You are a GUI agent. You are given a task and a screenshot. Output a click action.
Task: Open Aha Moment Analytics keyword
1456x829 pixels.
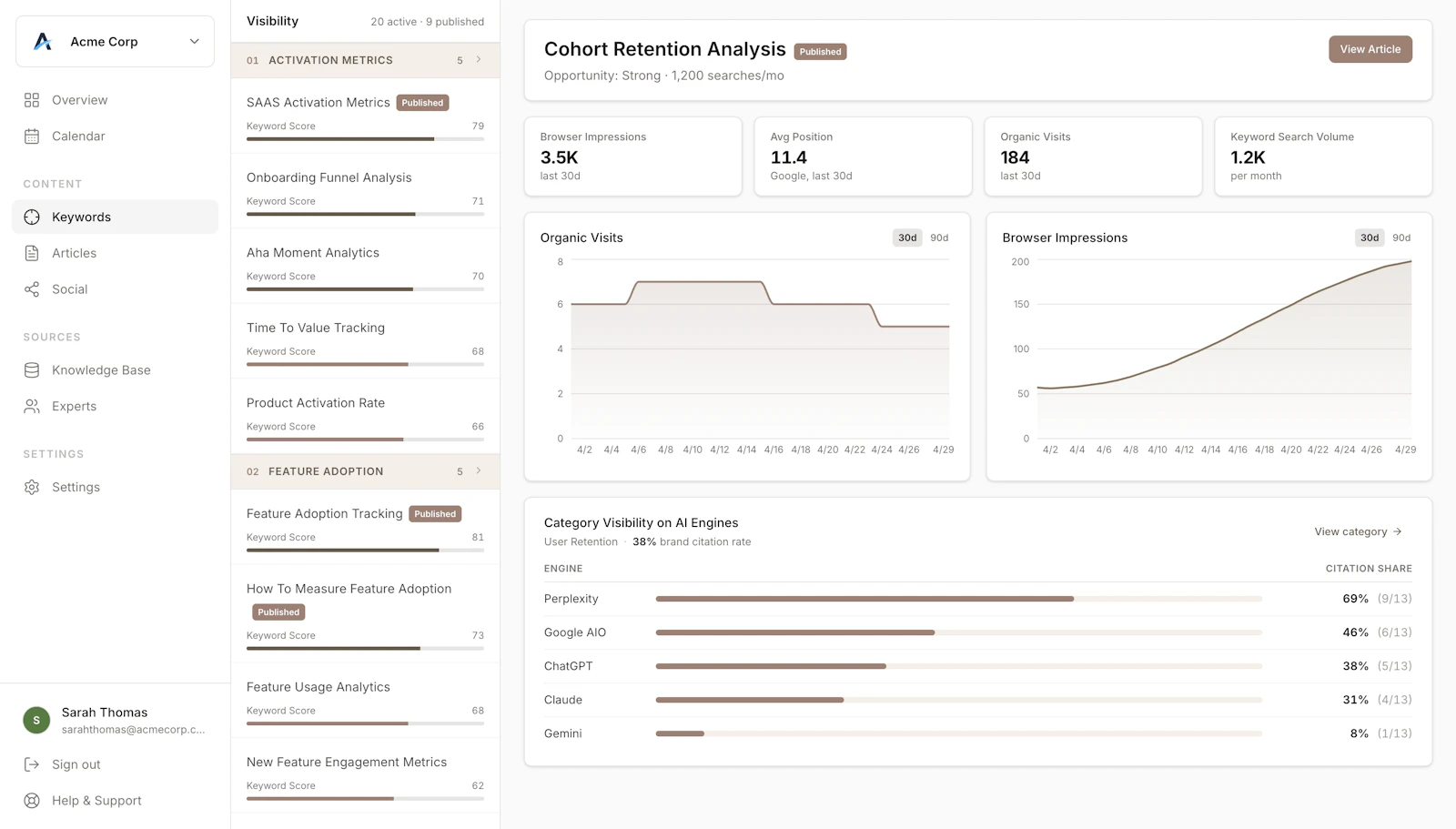365,266
